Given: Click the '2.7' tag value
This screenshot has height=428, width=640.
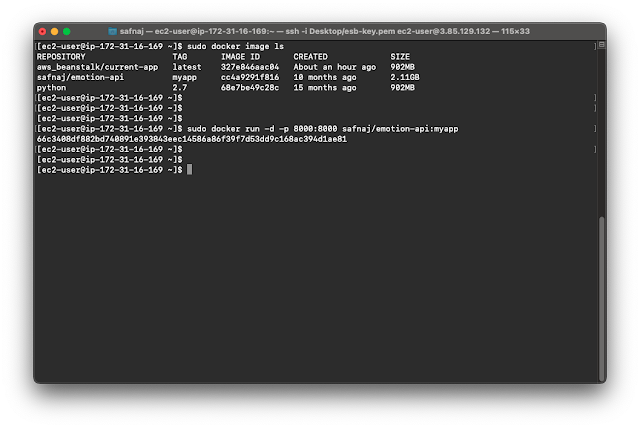Looking at the screenshot, I should [x=180, y=88].
